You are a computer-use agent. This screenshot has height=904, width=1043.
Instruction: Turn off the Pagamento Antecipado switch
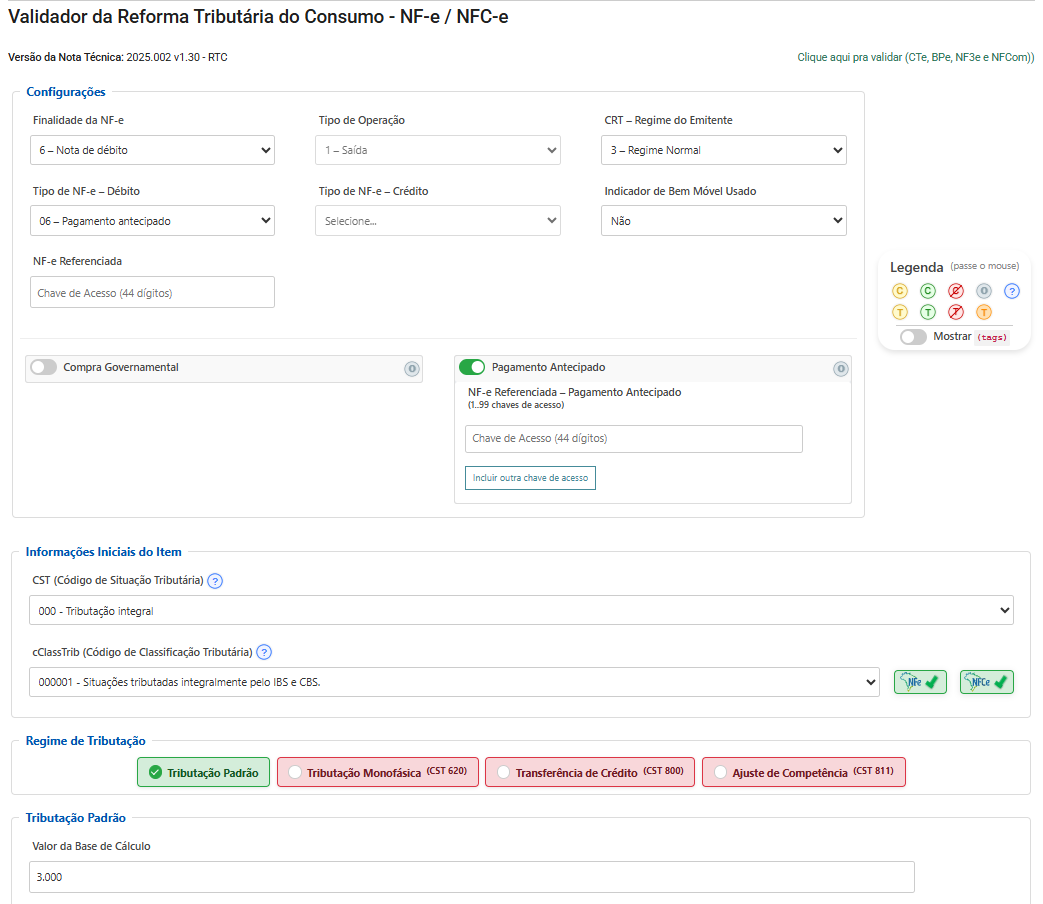(472, 367)
